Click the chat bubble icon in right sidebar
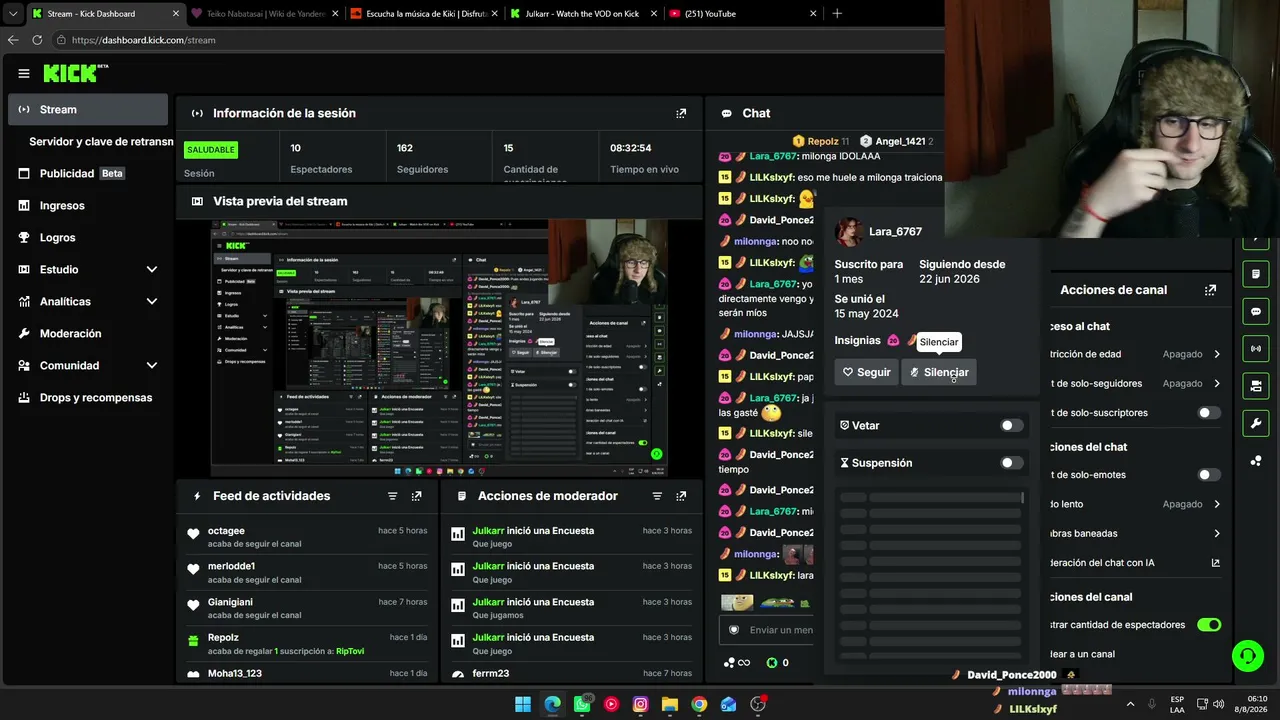The height and width of the screenshot is (720, 1280). point(1256,311)
